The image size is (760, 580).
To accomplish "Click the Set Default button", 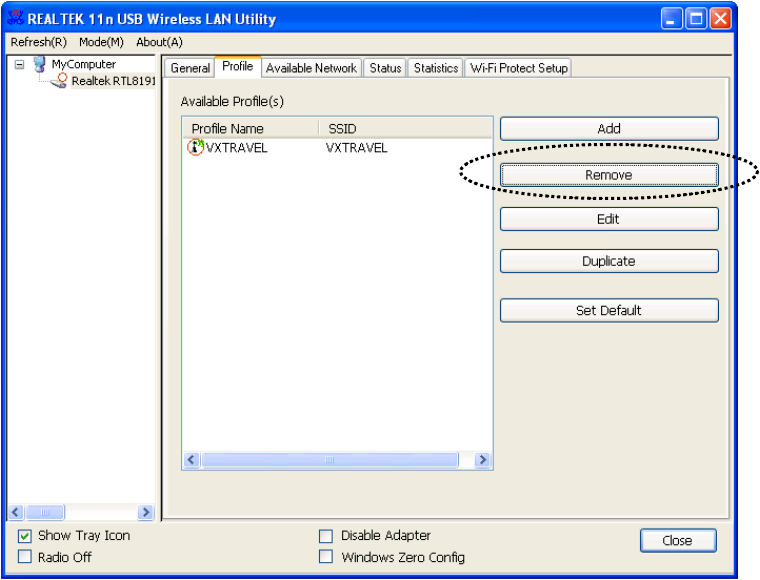I will pos(609,310).
